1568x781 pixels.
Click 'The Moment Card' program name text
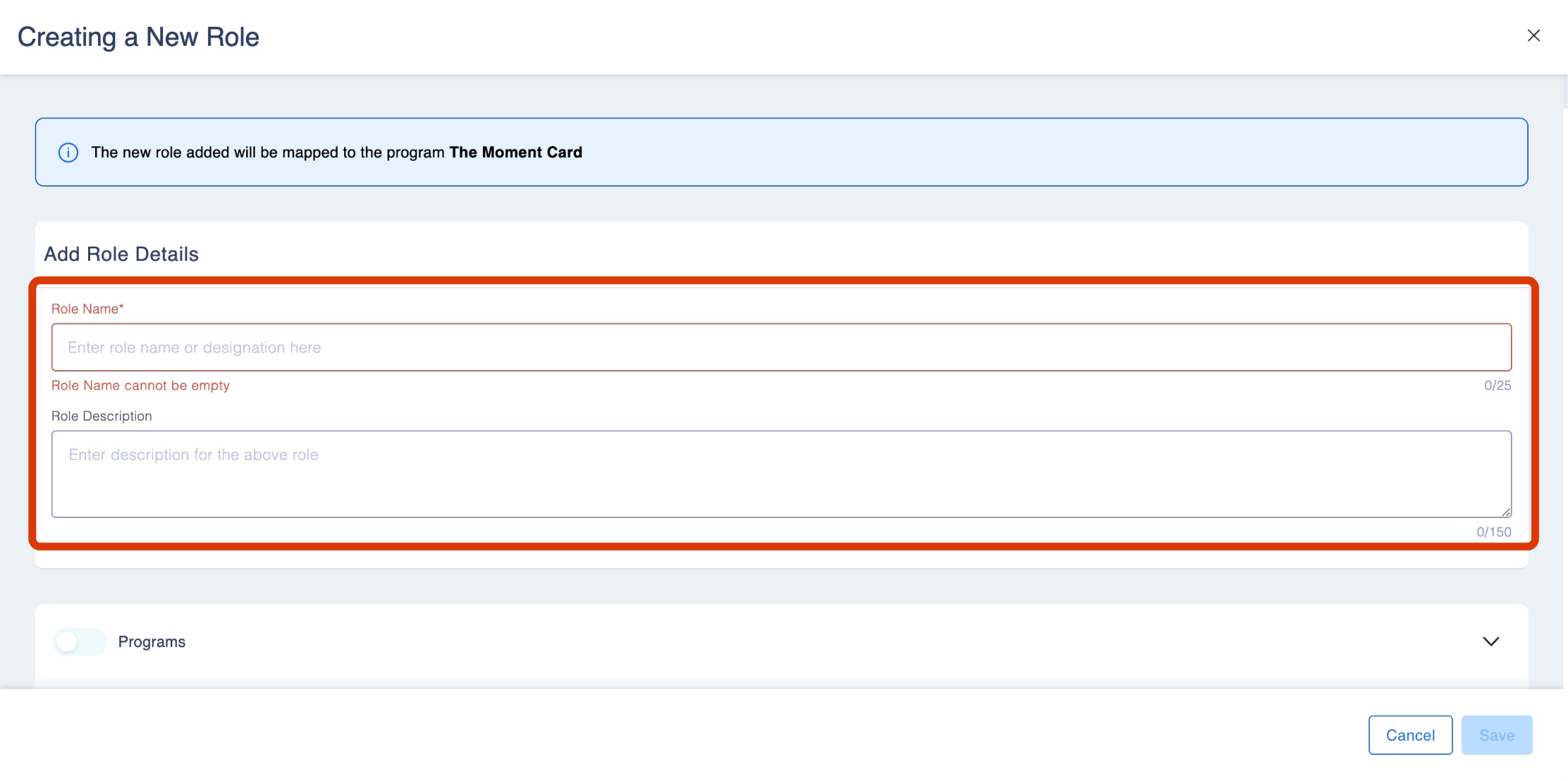tap(515, 152)
